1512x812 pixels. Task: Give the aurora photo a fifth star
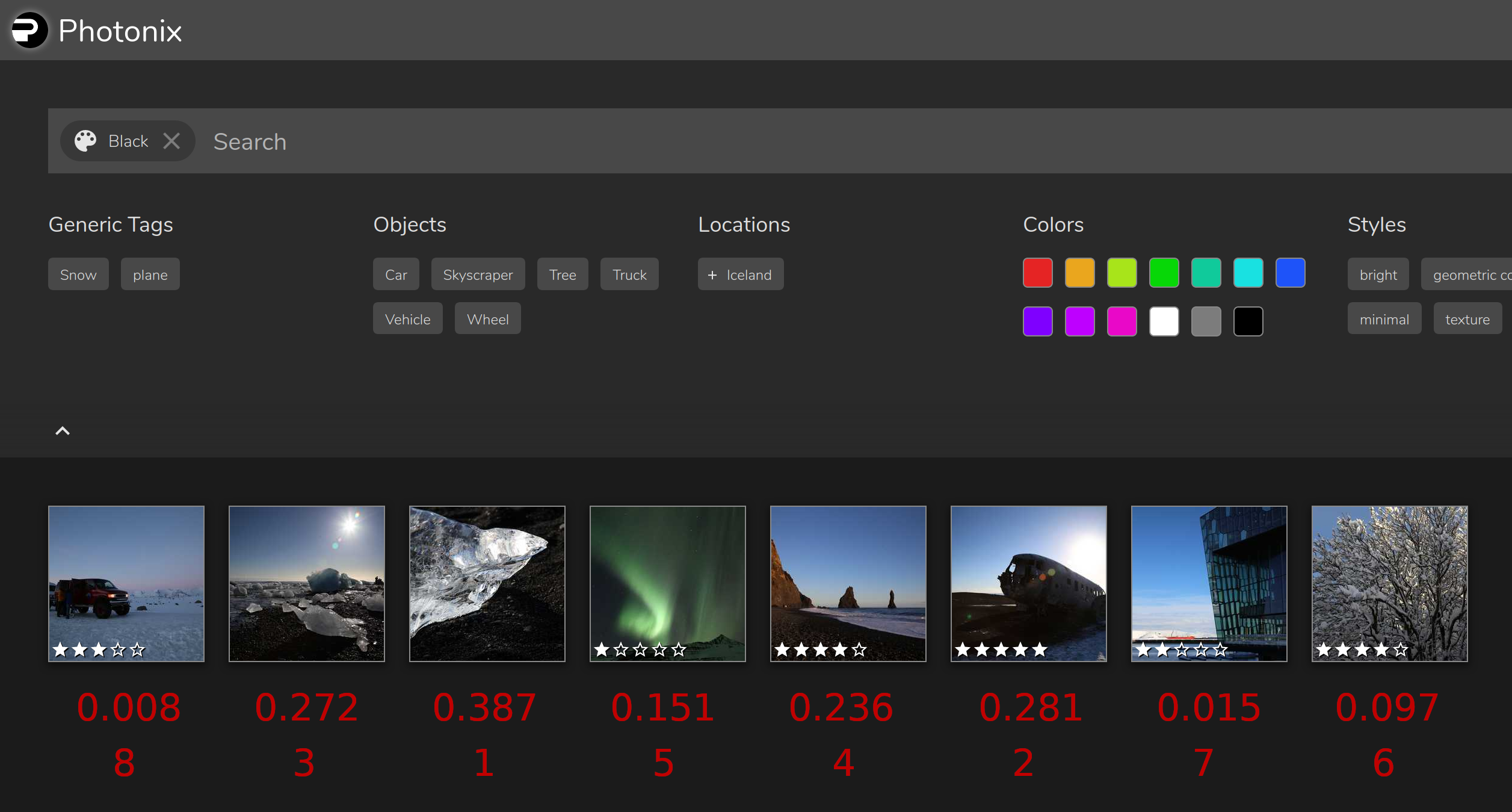pyautogui.click(x=679, y=649)
